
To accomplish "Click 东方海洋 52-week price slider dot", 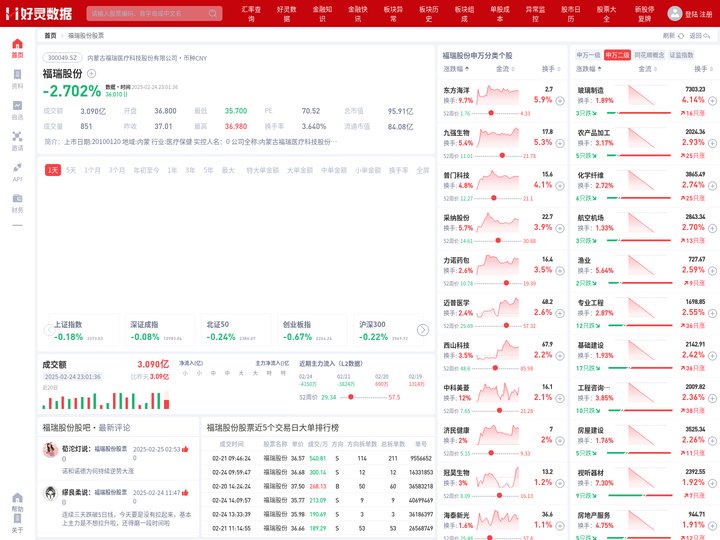I will [x=491, y=113].
